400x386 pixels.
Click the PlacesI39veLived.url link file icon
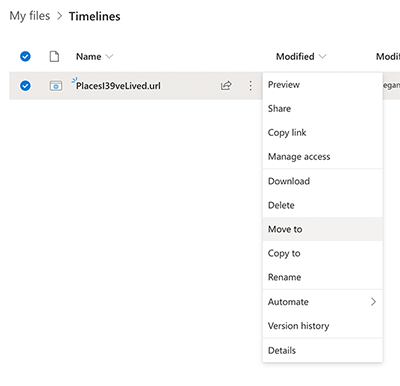tap(56, 86)
